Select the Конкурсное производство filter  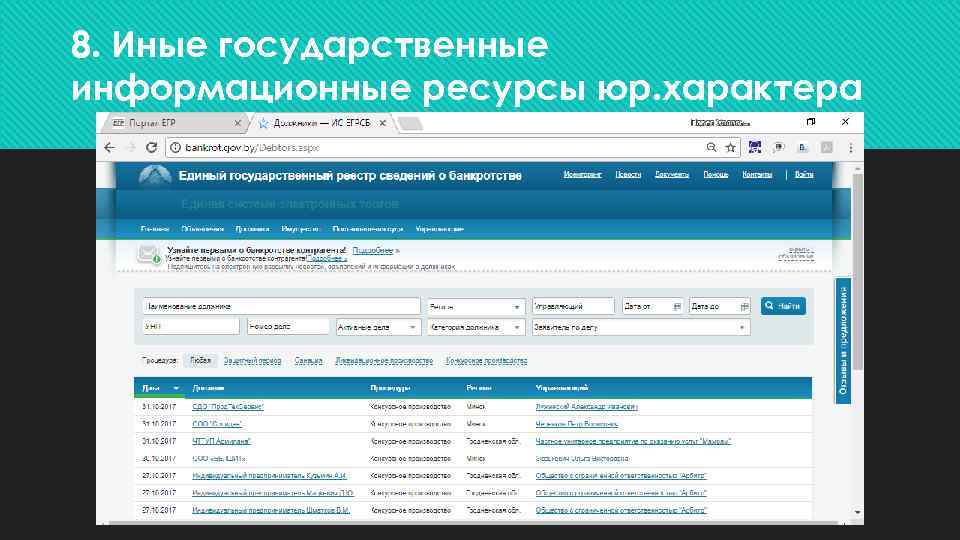(486, 361)
